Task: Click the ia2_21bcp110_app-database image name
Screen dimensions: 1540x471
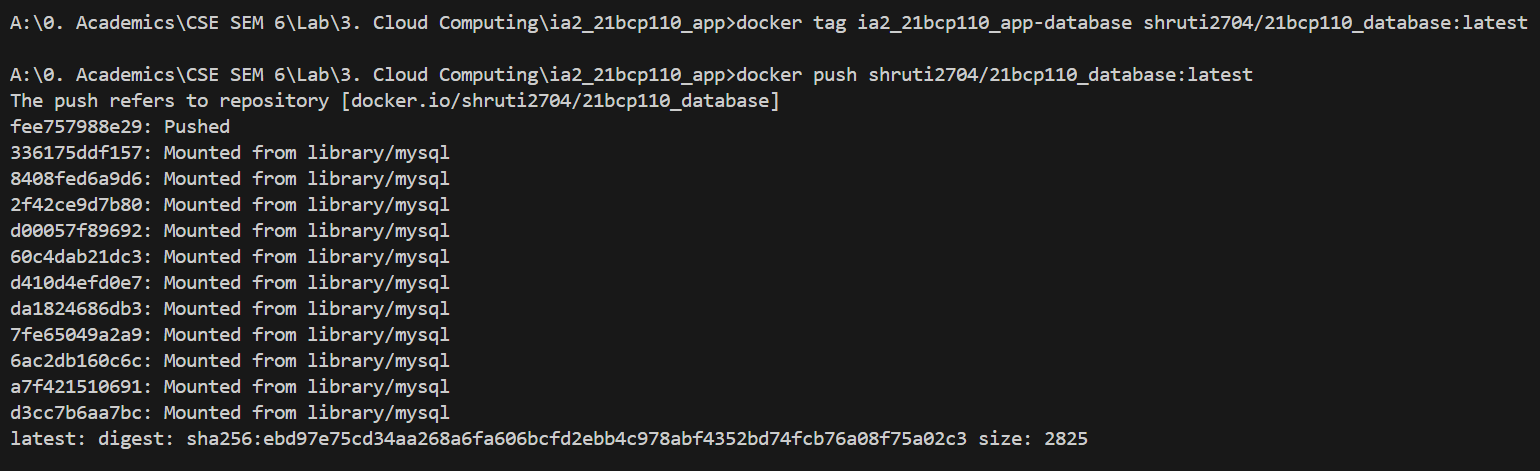Action: click(x=995, y=23)
